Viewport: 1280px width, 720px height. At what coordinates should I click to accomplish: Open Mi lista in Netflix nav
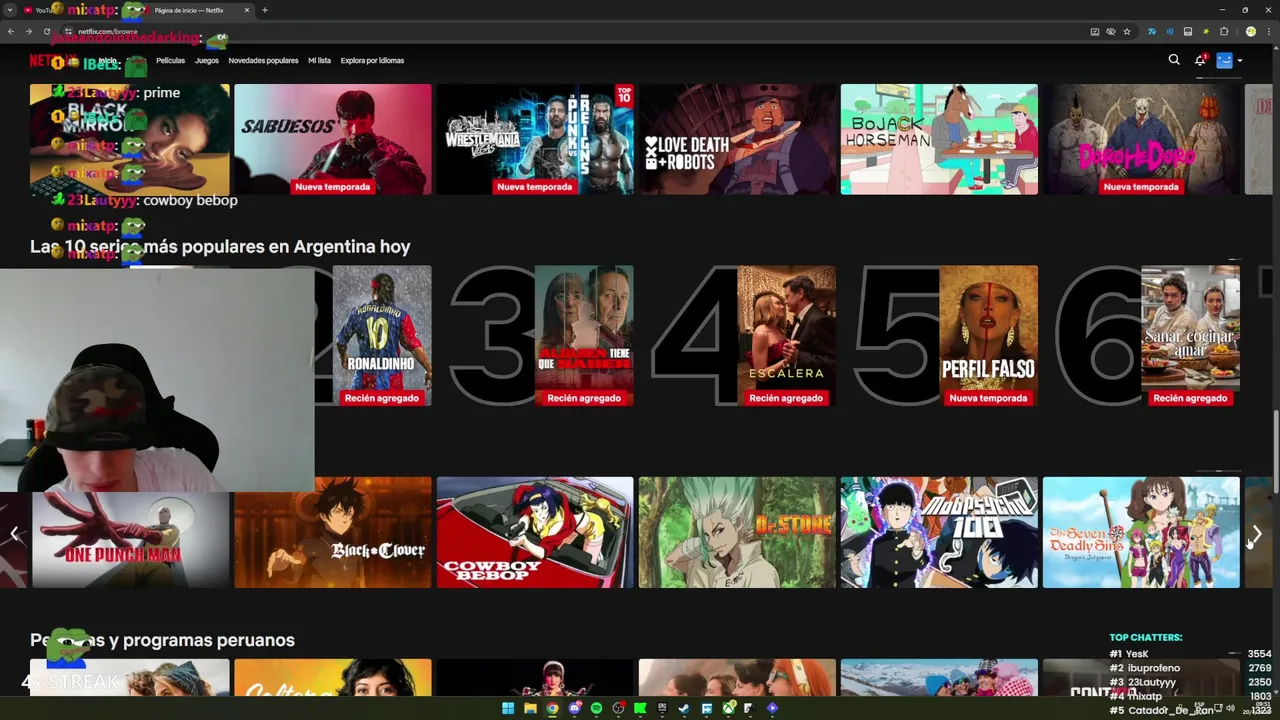(x=319, y=60)
